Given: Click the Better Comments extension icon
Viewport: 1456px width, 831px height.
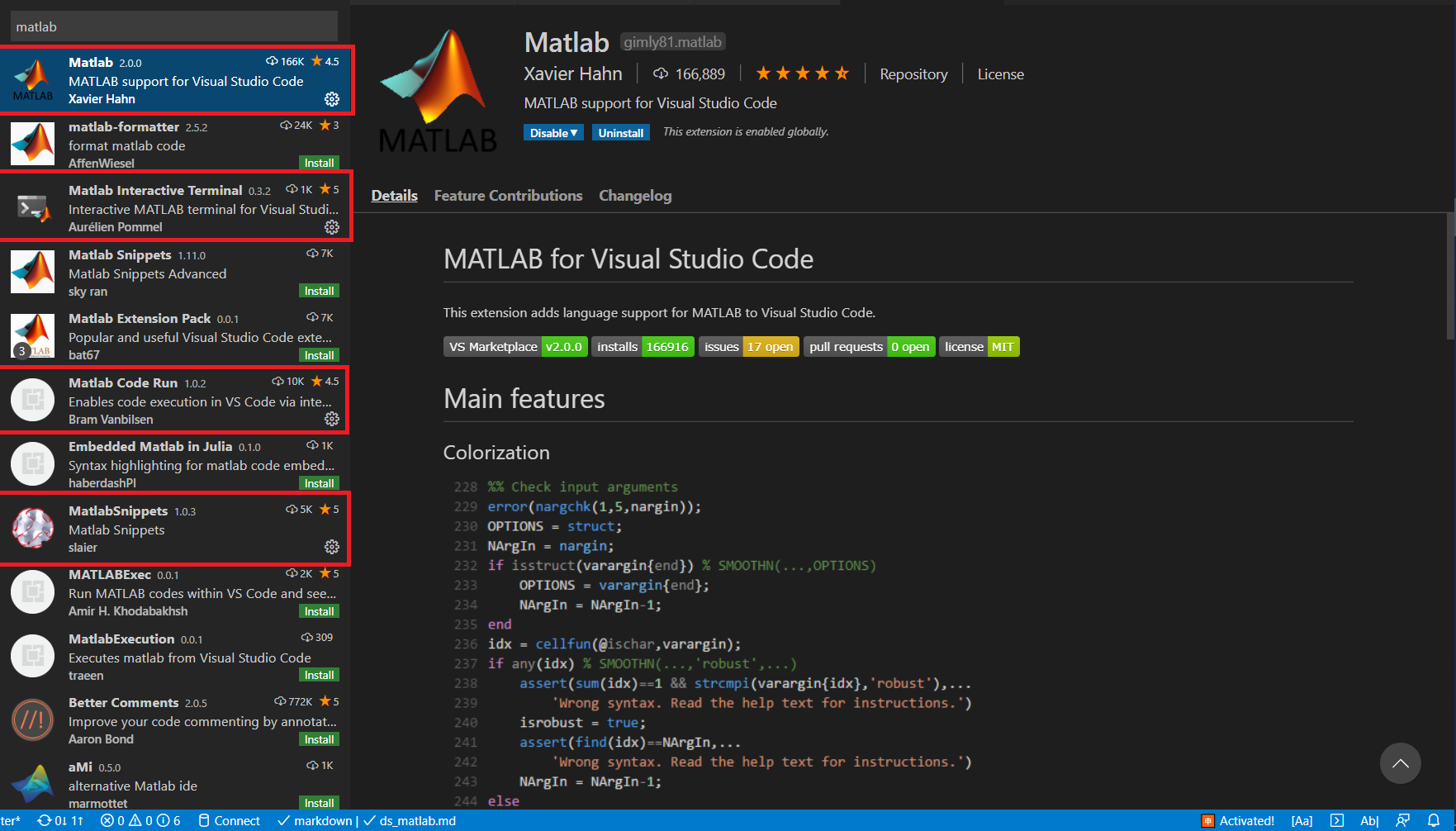Looking at the screenshot, I should (x=33, y=720).
